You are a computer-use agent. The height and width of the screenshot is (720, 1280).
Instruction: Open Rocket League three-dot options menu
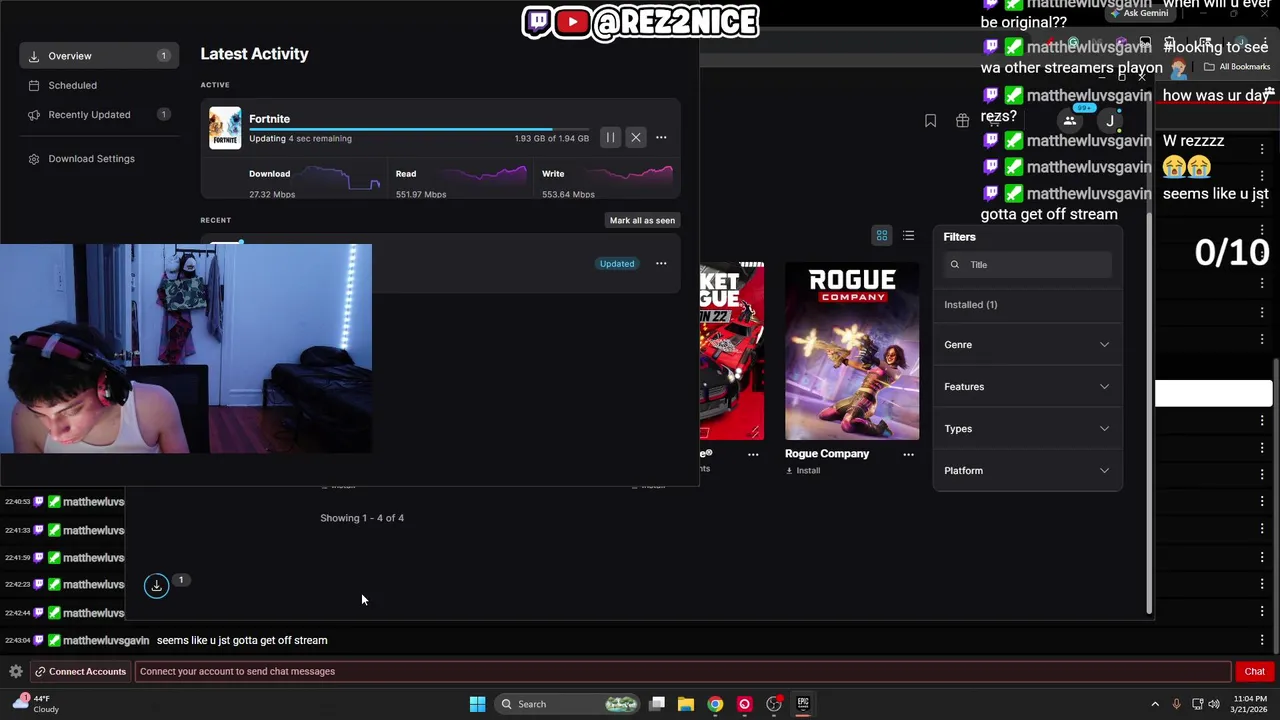point(753,454)
